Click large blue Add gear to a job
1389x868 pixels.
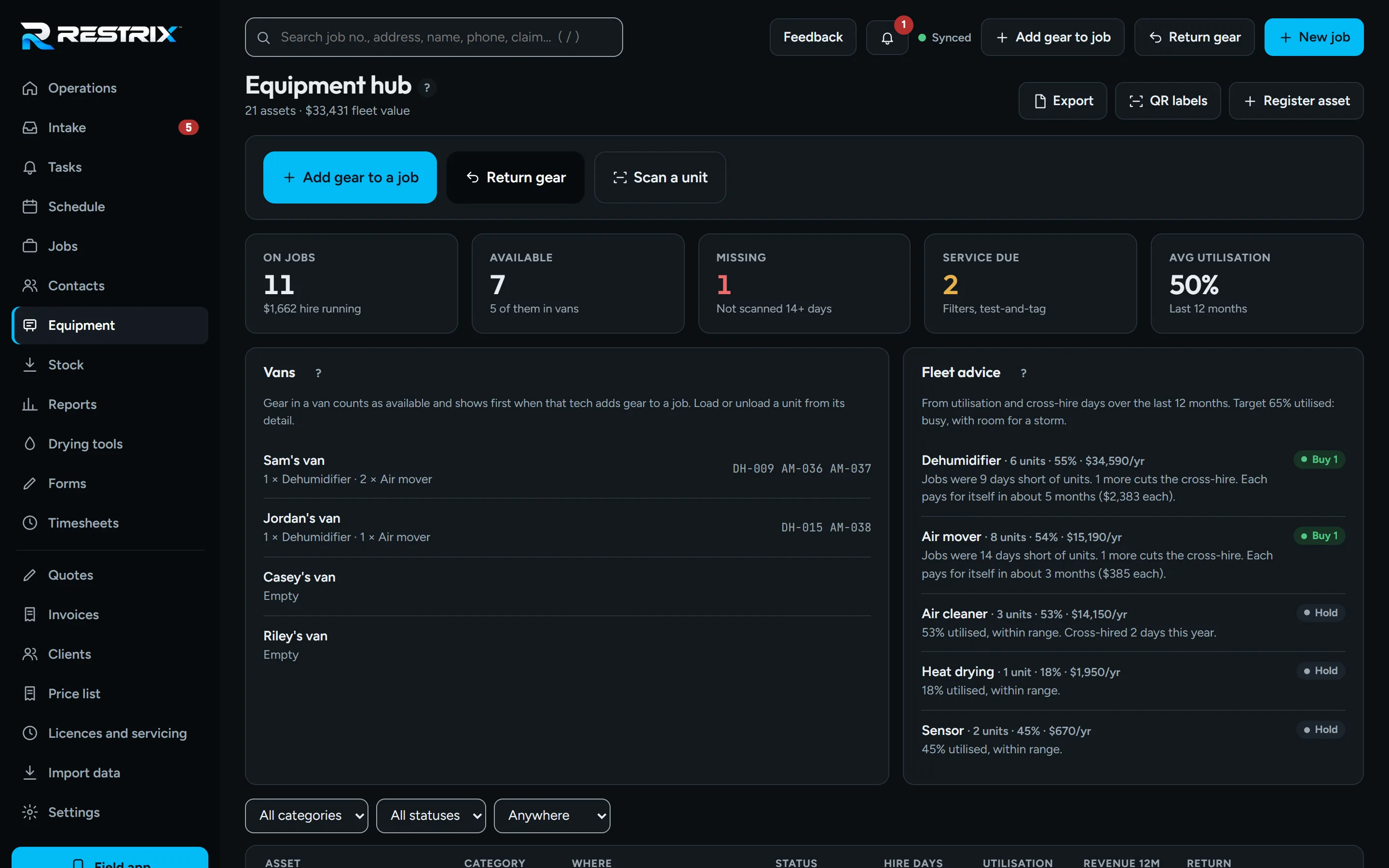[350, 177]
